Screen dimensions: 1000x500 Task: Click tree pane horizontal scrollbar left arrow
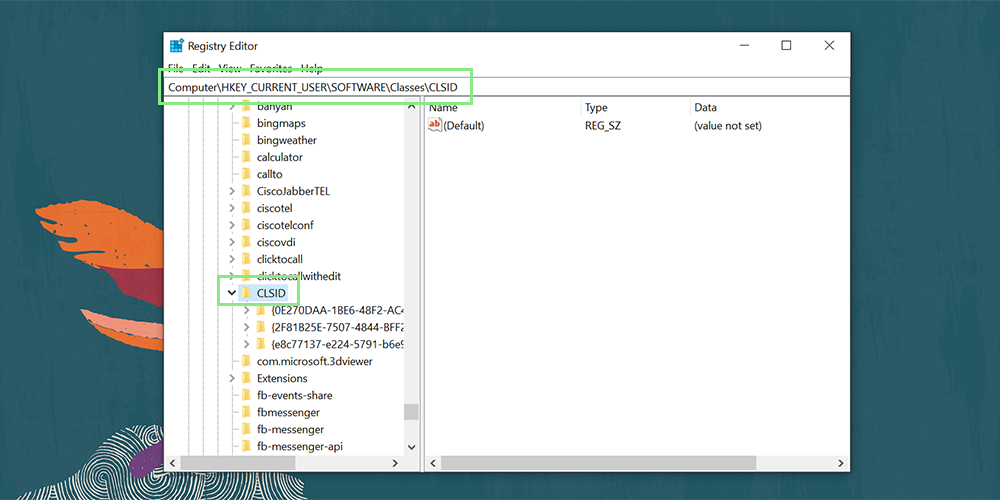pos(173,463)
